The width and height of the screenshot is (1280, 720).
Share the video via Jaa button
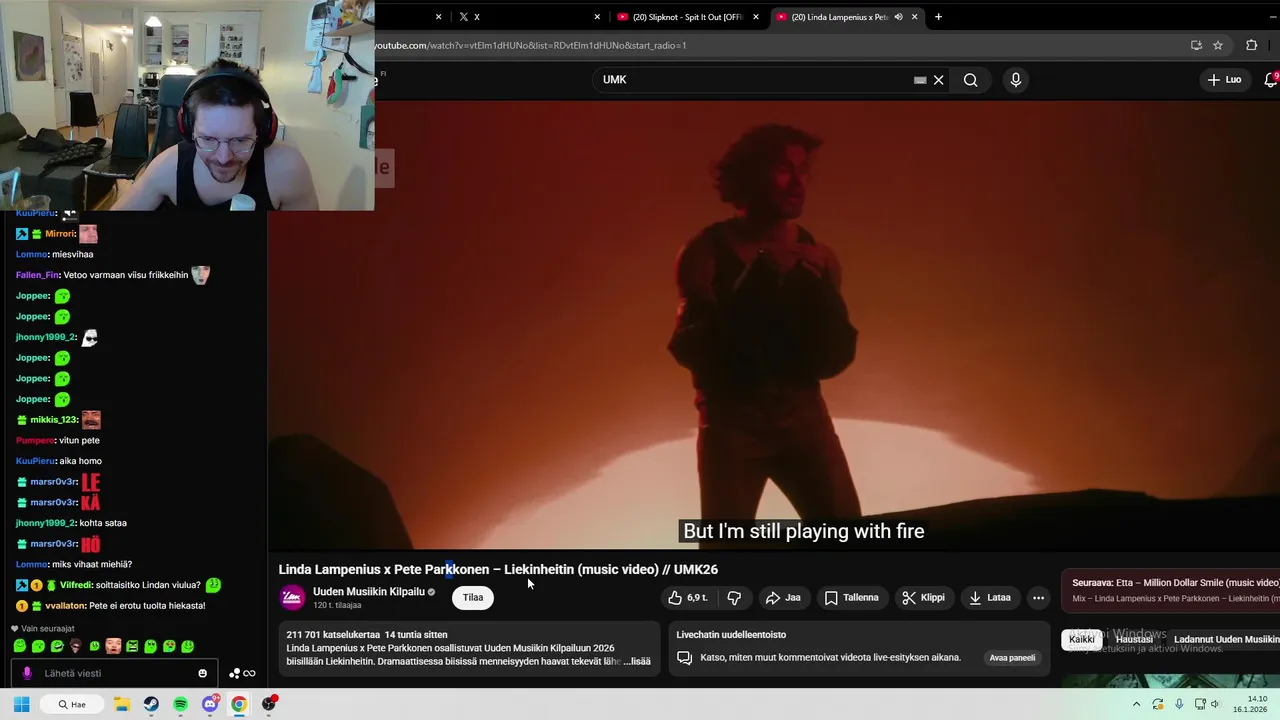(x=782, y=598)
